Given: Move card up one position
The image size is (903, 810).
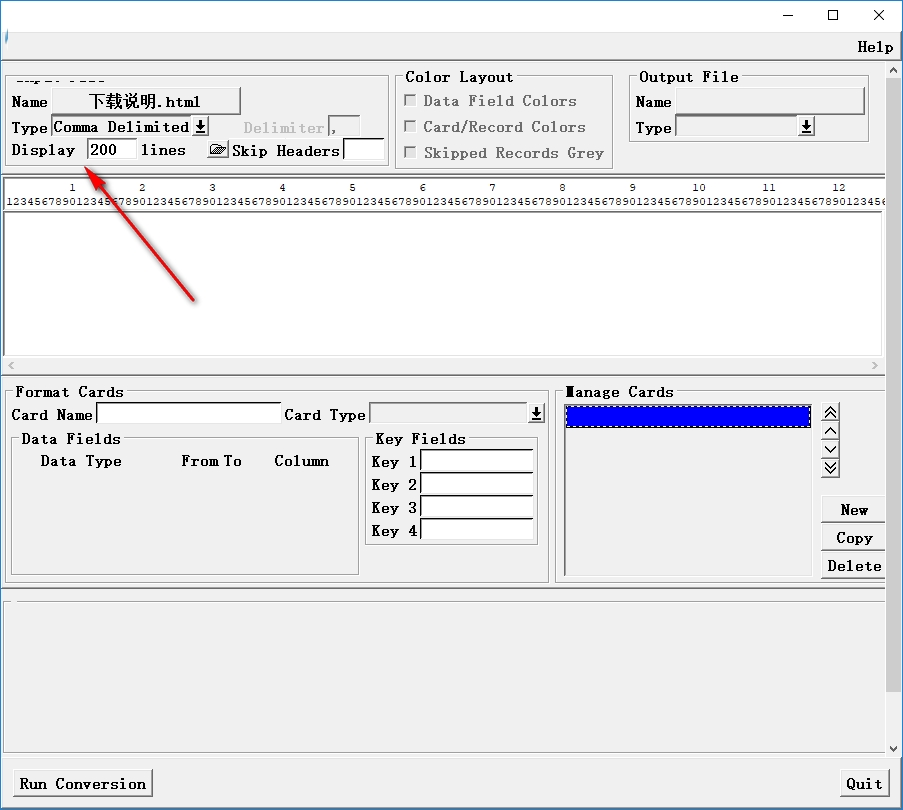Looking at the screenshot, I should [x=830, y=431].
